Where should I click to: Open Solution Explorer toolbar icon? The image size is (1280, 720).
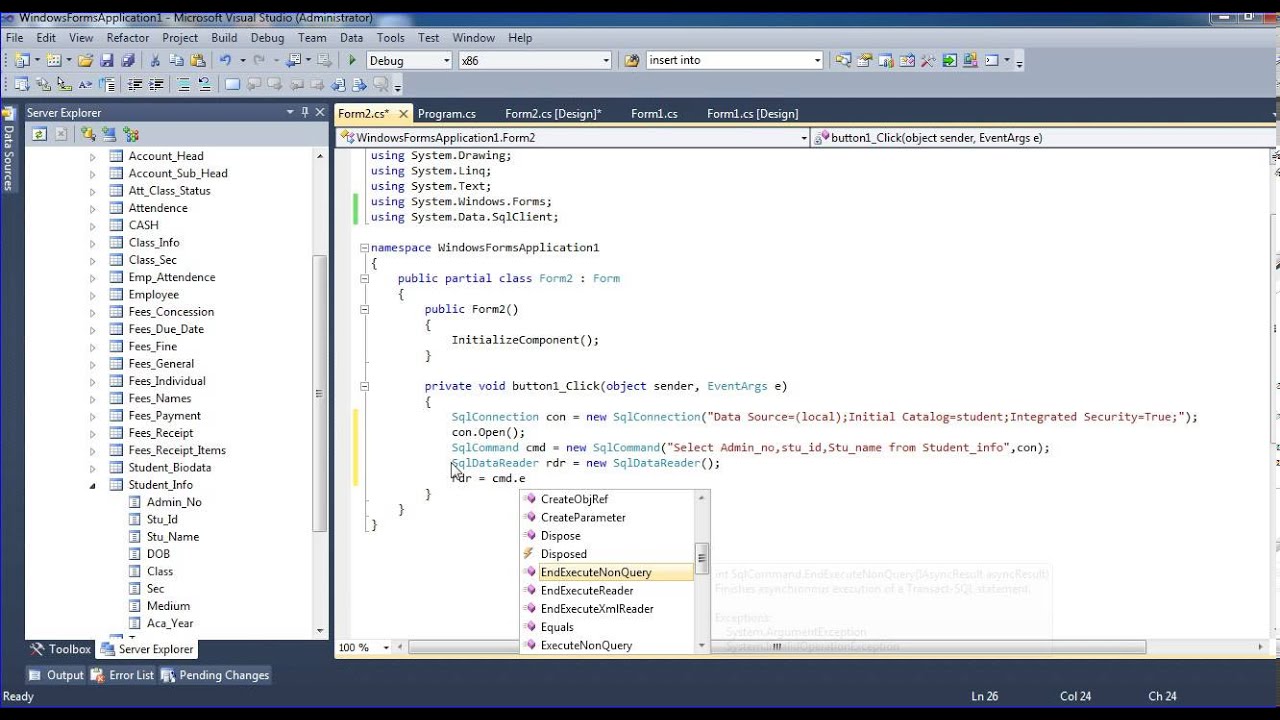pos(843,60)
